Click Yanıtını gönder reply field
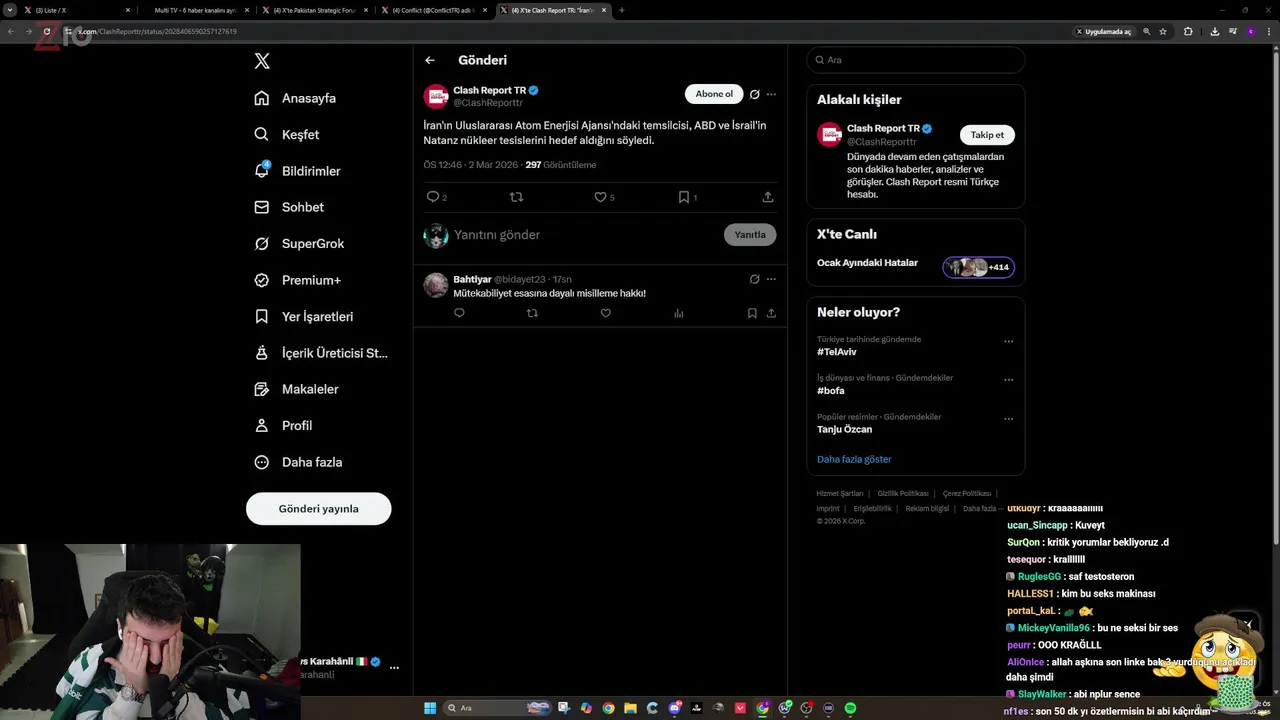 [x=583, y=235]
